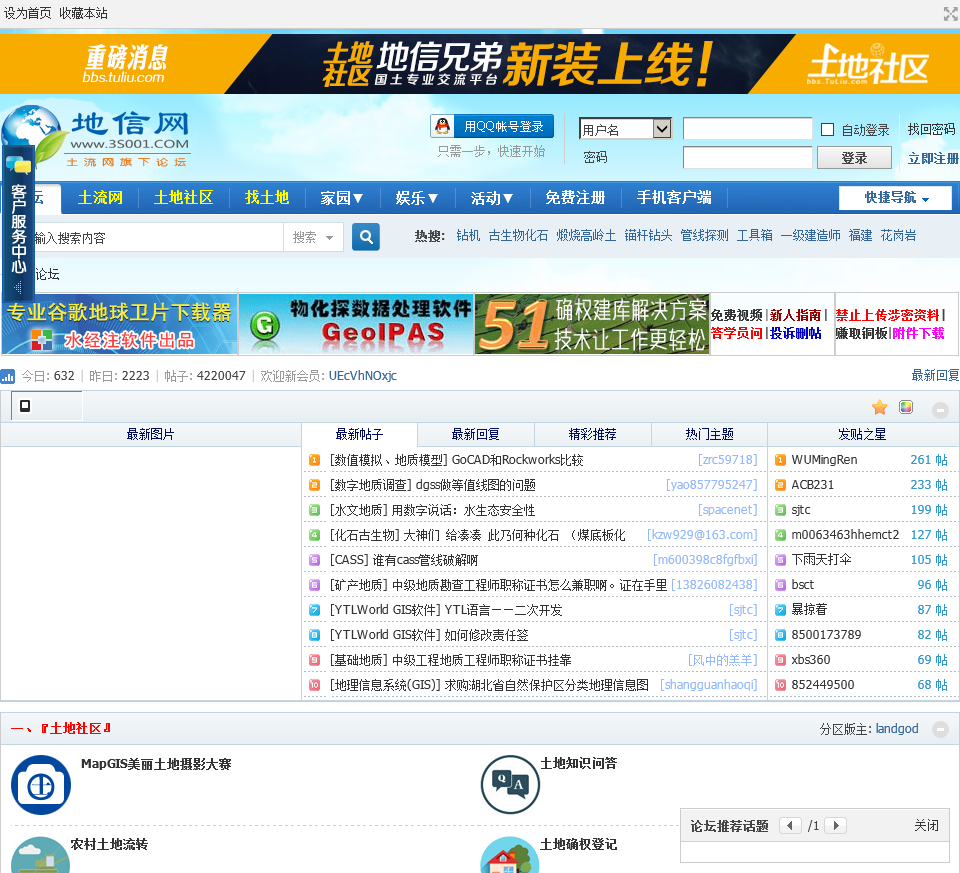The image size is (960, 873).
Task: Switch to the 热门主题 tab
Action: pos(709,435)
